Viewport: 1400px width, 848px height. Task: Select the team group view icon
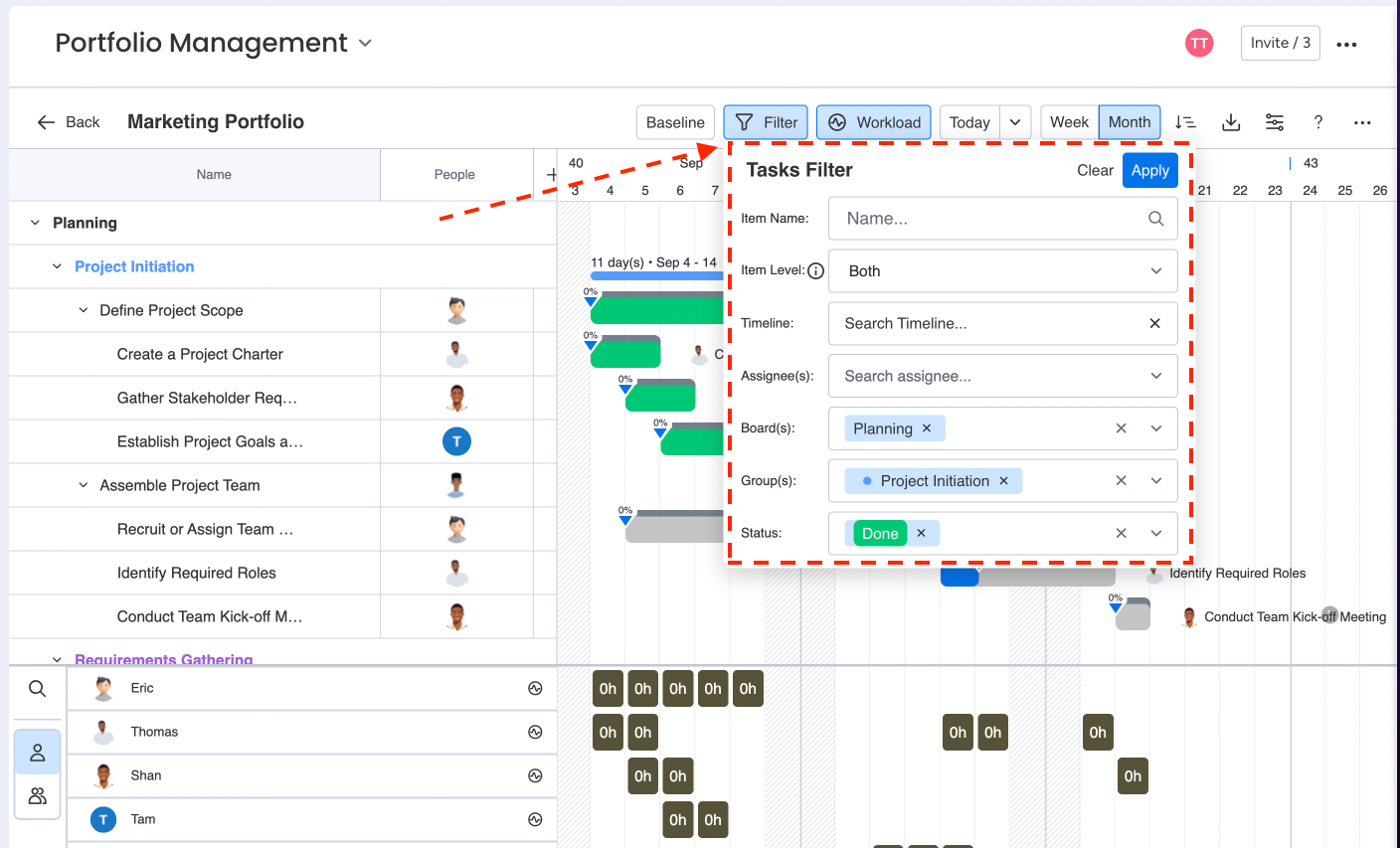tap(38, 796)
